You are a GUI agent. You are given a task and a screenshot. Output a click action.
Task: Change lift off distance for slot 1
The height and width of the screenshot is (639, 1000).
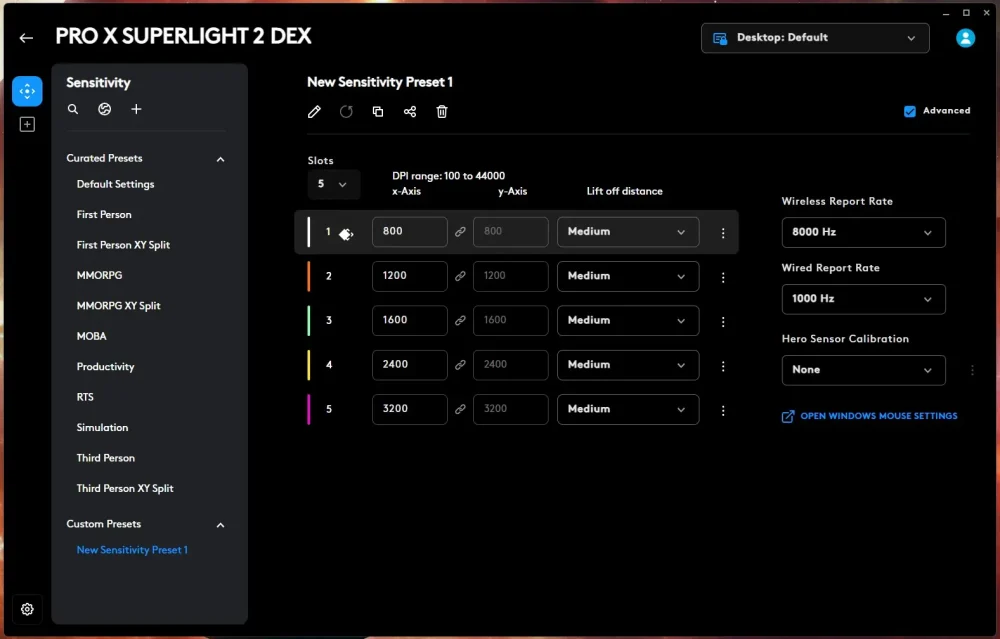pos(628,231)
